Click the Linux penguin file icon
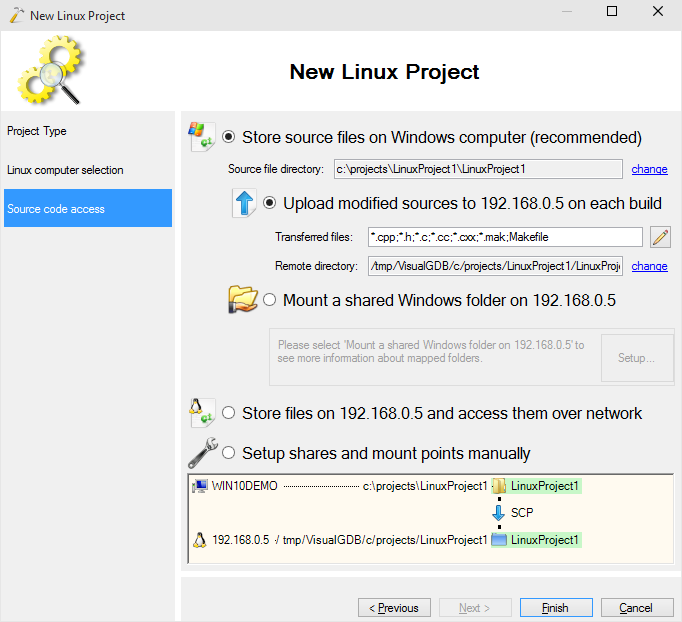The height and width of the screenshot is (622, 682). [201, 412]
